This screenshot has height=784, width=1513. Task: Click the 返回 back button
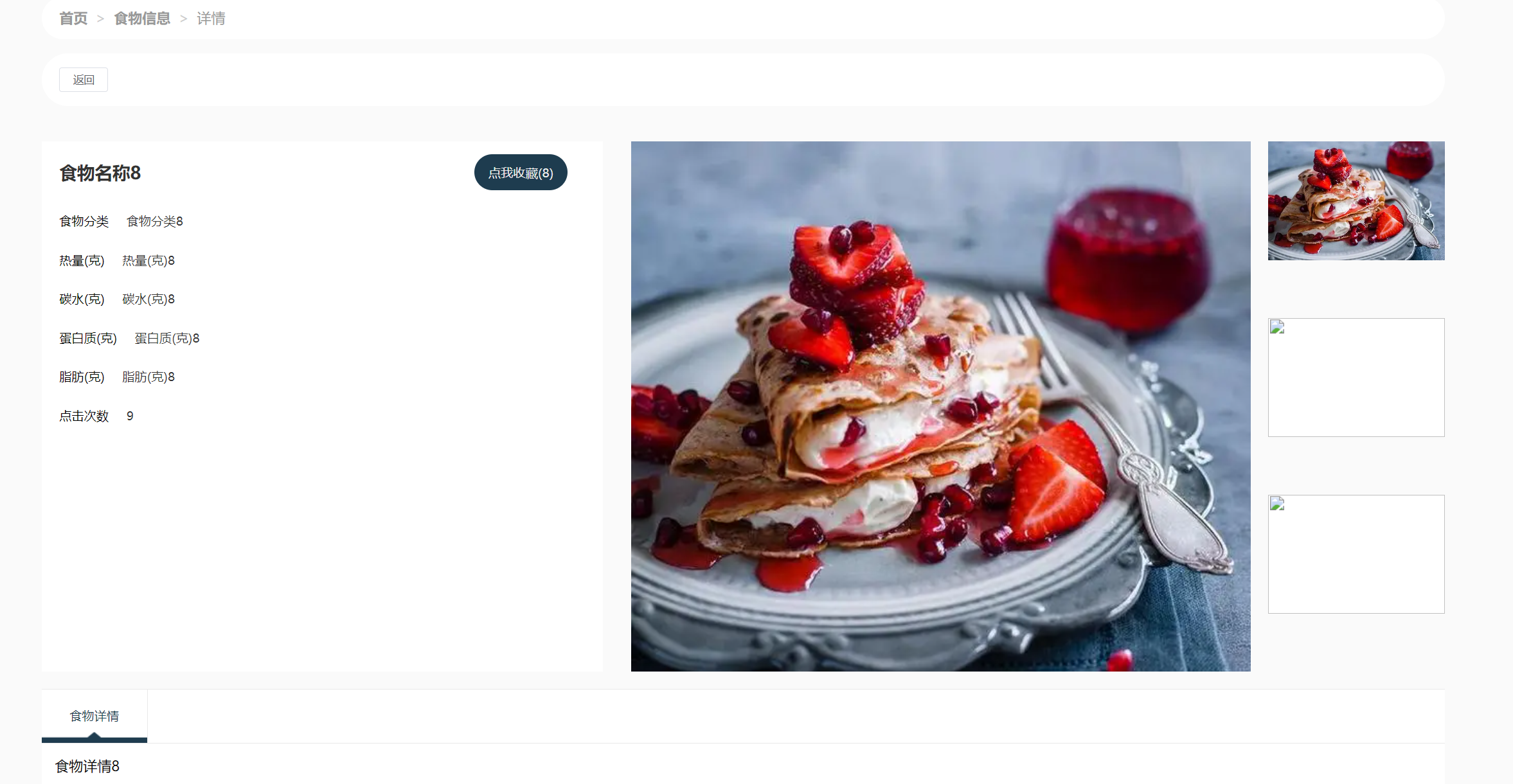(84, 80)
